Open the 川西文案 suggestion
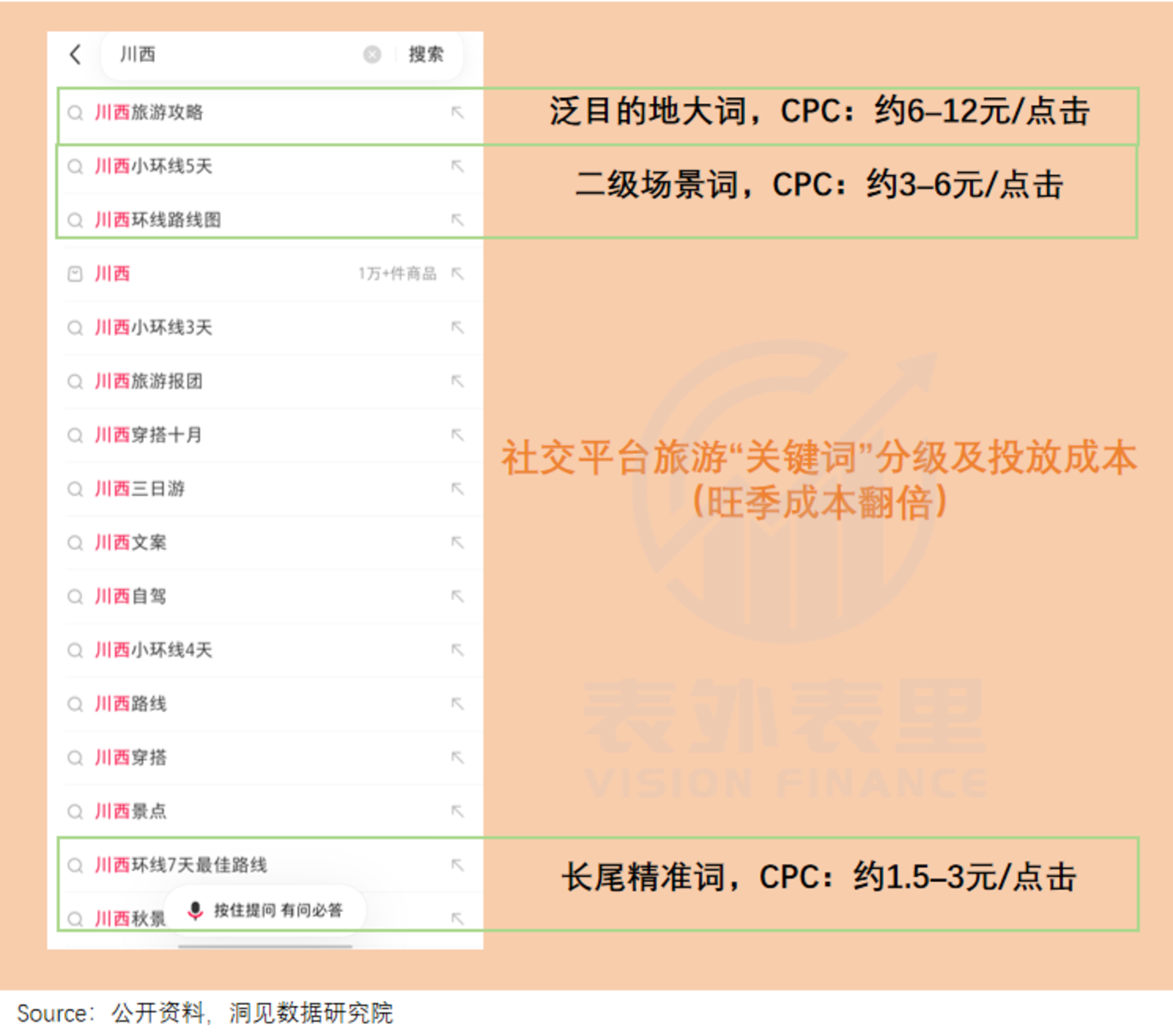The height and width of the screenshot is (1036, 1173). click(x=266, y=543)
